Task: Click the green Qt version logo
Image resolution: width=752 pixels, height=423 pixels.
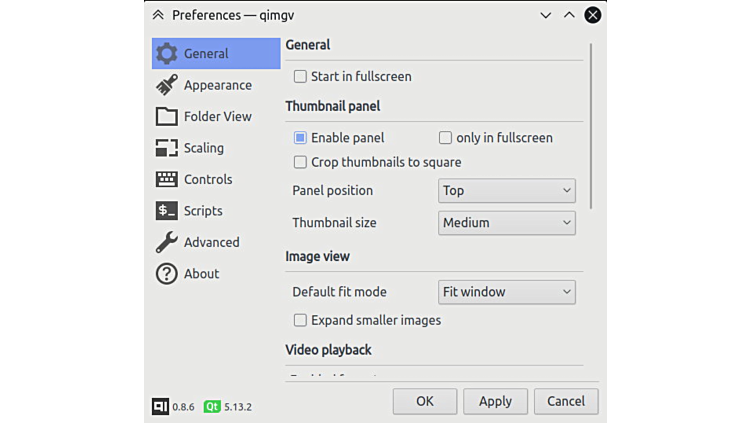Action: pos(212,407)
